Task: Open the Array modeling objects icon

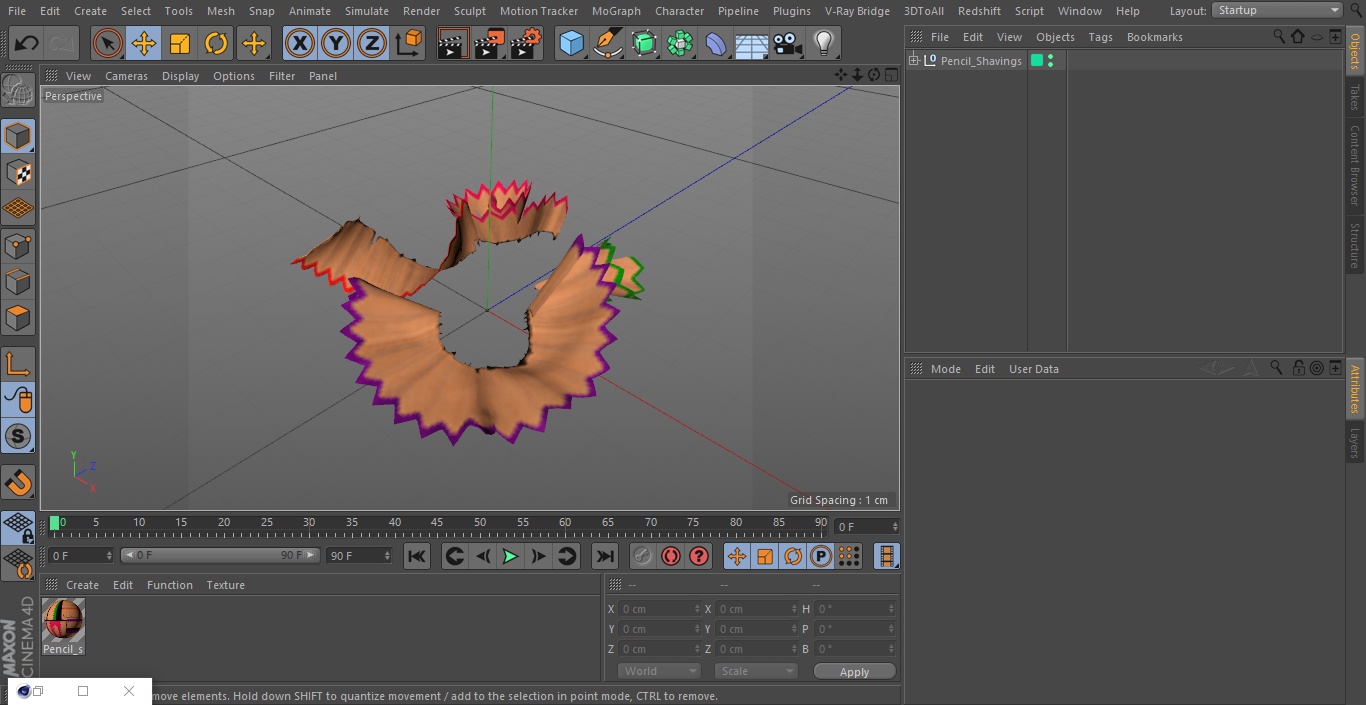Action: click(x=680, y=44)
